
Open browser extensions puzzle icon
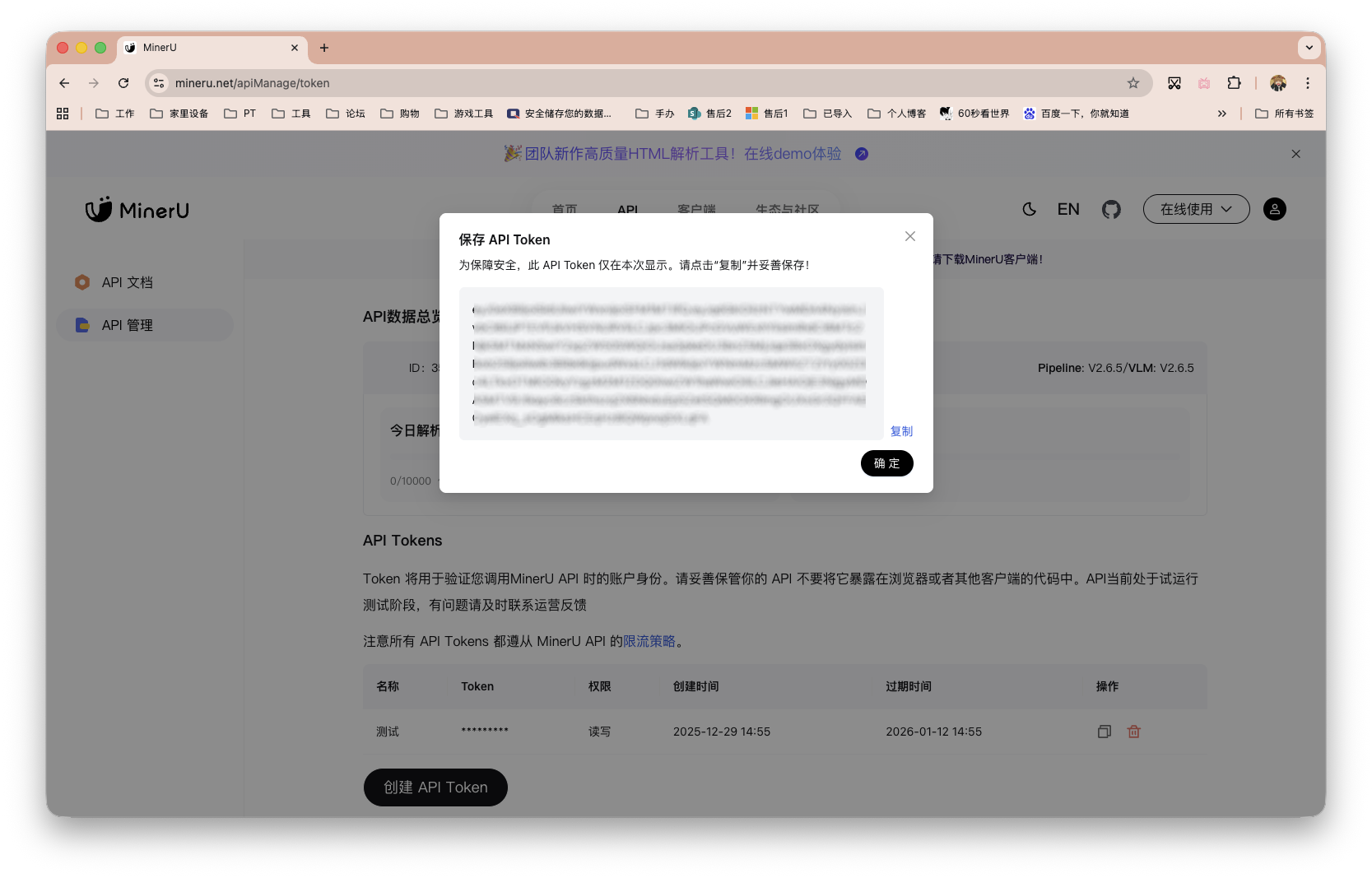point(1234,83)
